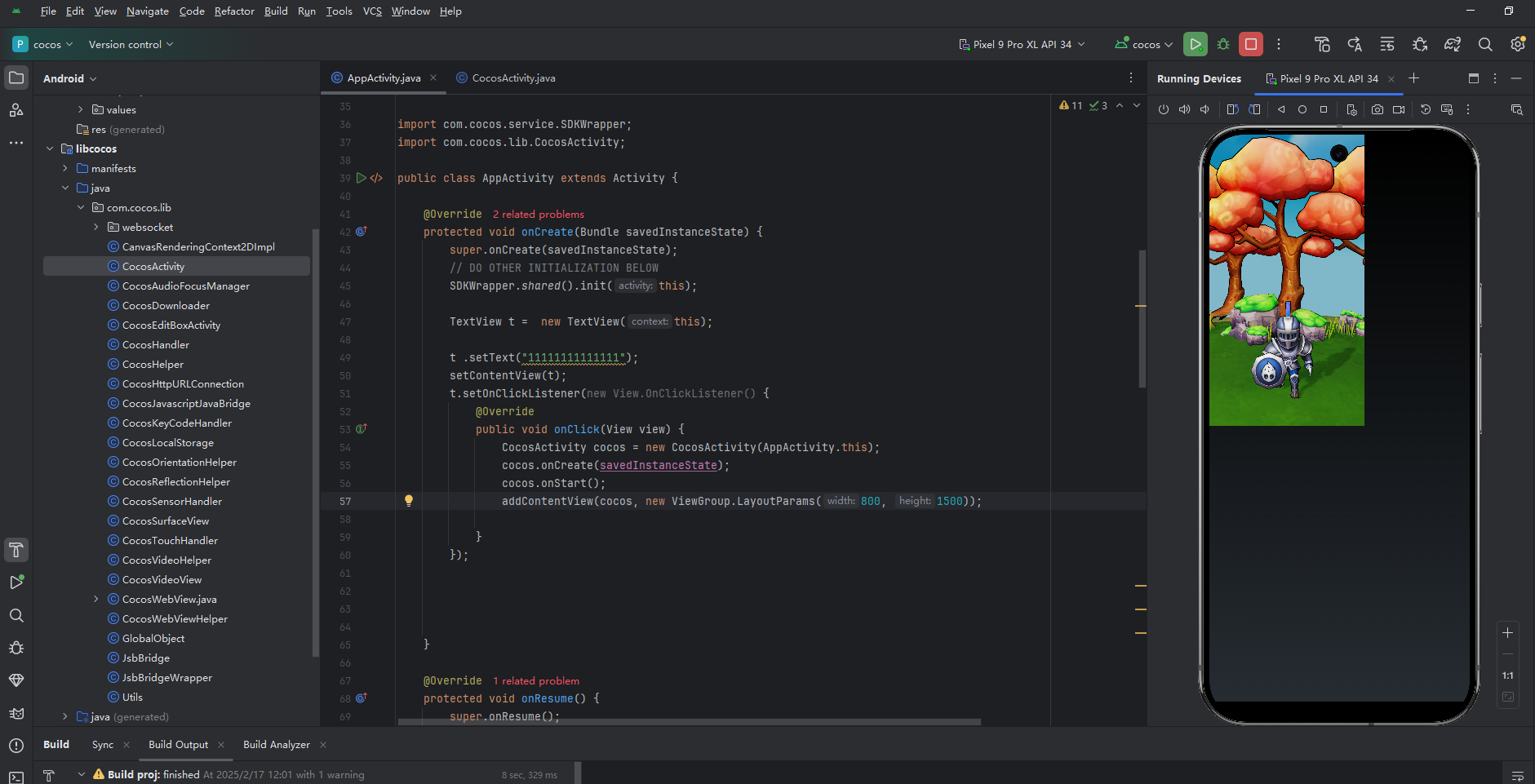
Task: Toggle the Build tool window hammer in sidebar
Action: pos(16,550)
